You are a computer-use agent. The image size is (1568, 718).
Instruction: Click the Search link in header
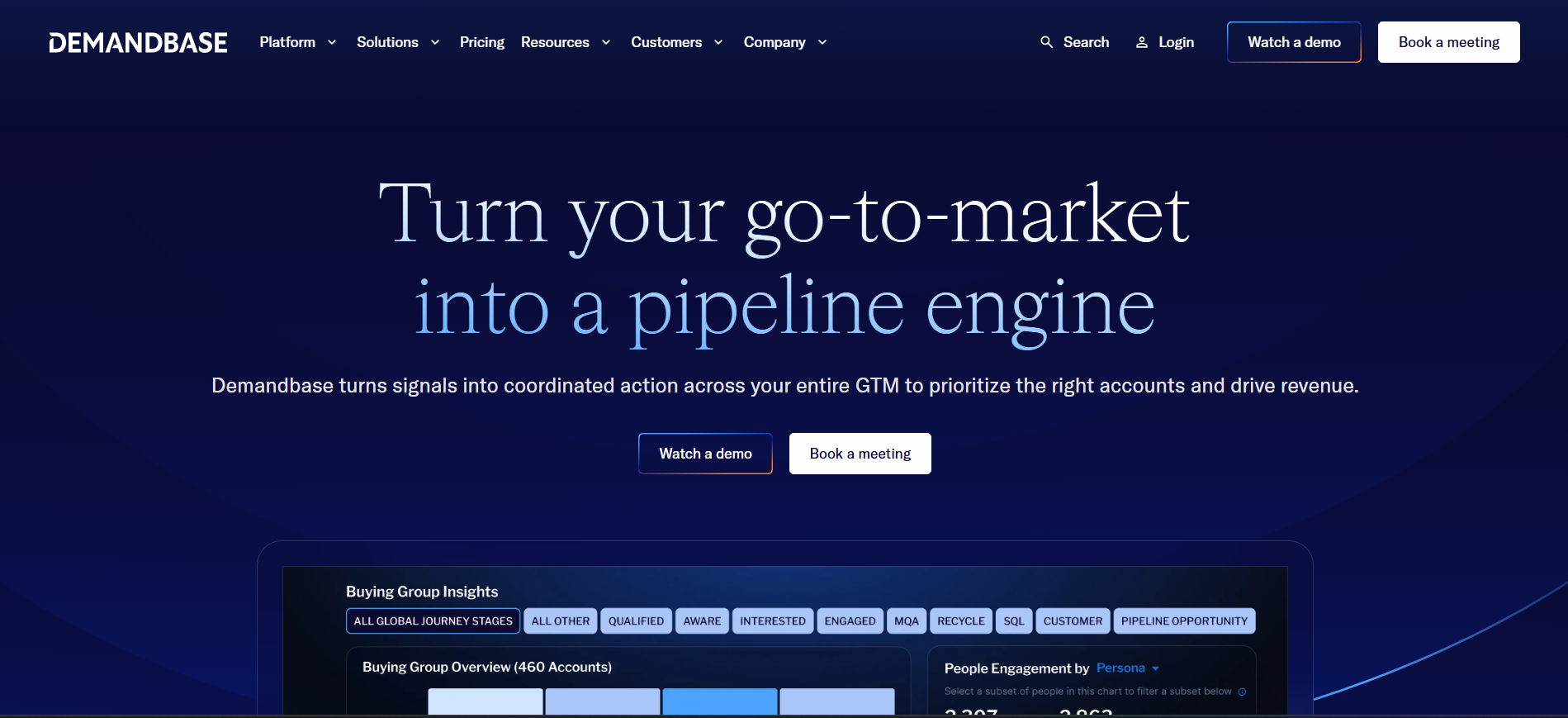point(1086,42)
